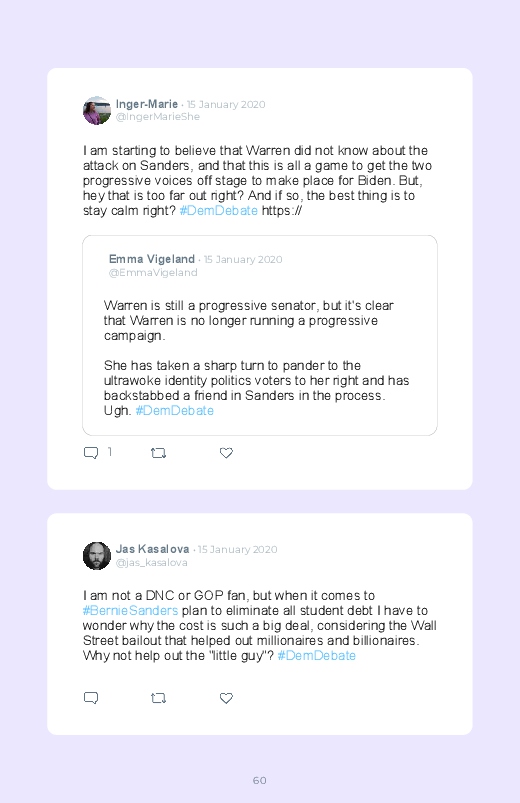Open Inger-Marie's profile picture
The height and width of the screenshot is (803, 520).
click(97, 110)
